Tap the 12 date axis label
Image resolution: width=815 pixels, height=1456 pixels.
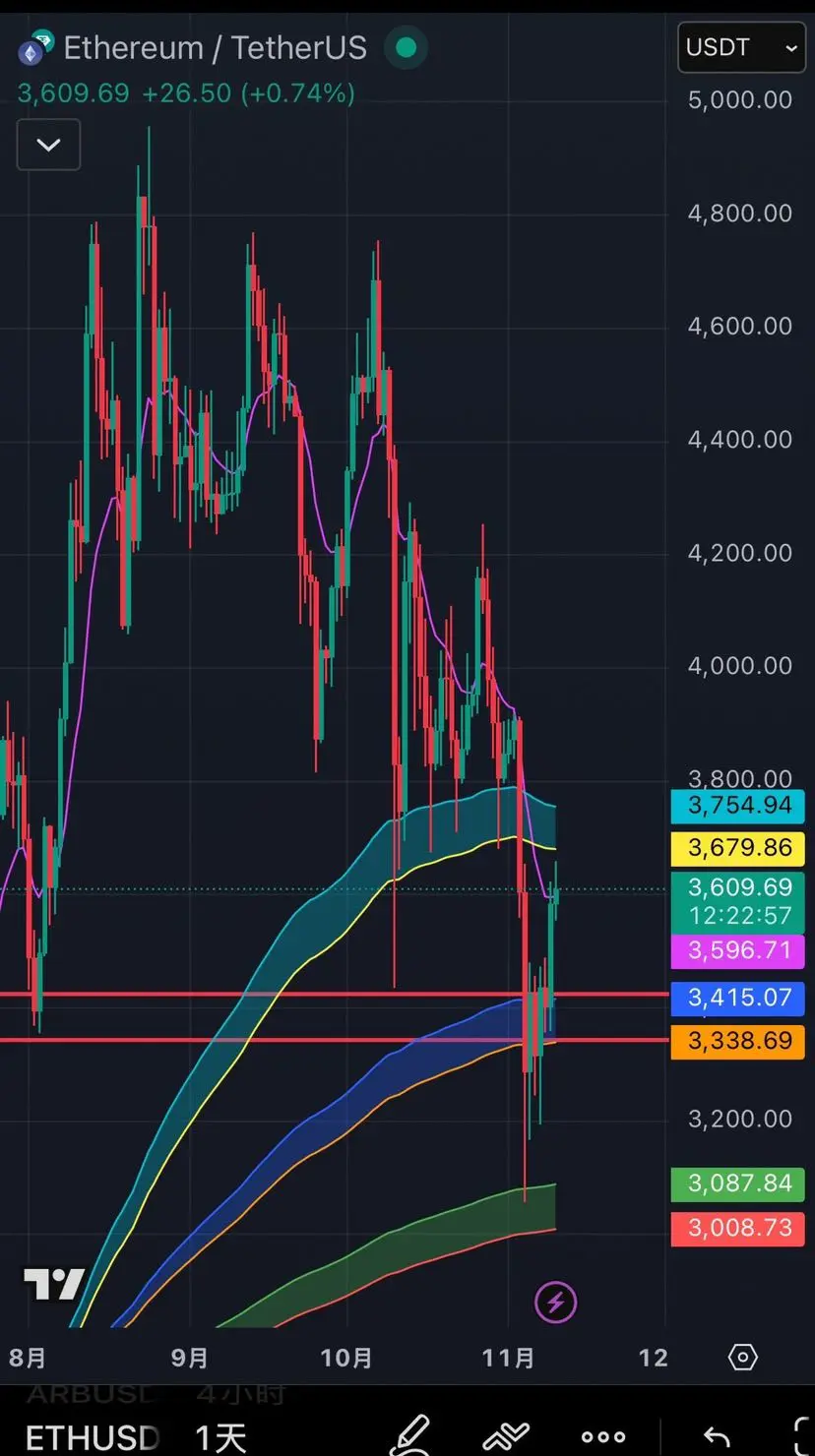[653, 1359]
